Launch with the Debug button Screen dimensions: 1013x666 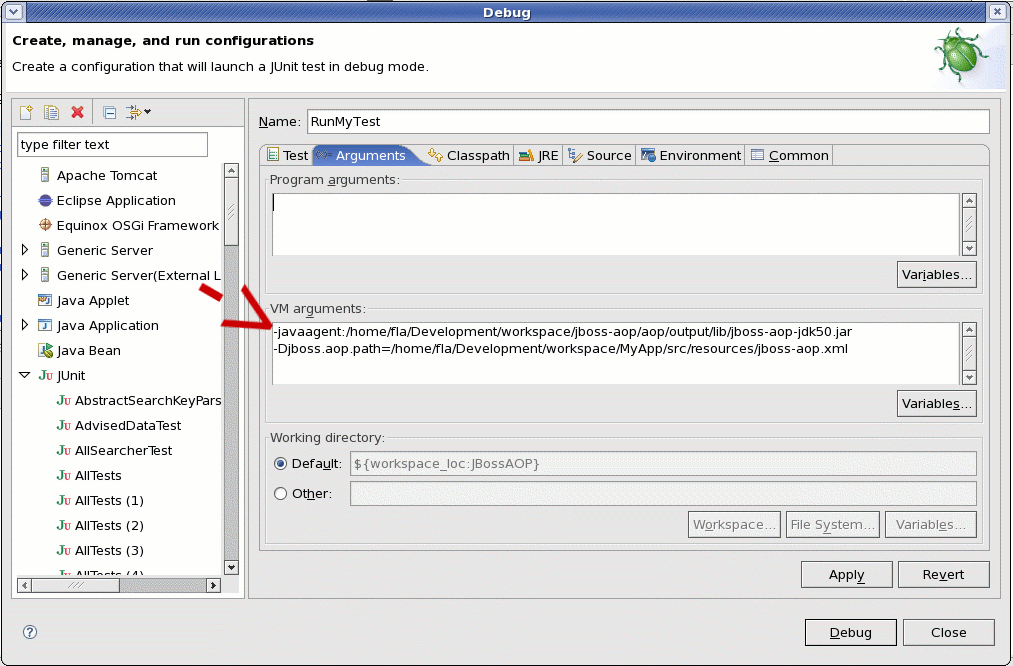click(850, 632)
